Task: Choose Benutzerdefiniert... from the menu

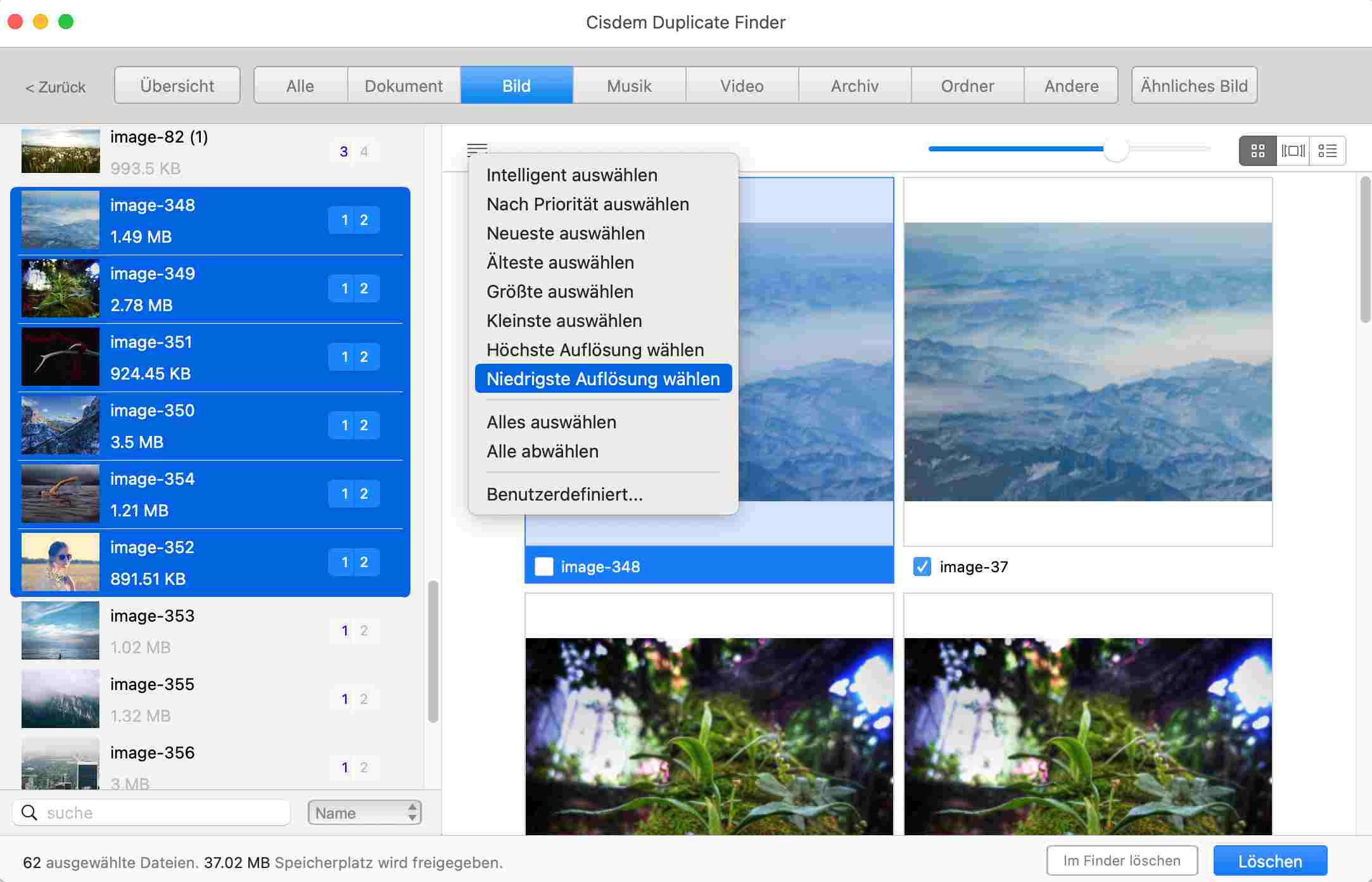Action: pos(564,494)
